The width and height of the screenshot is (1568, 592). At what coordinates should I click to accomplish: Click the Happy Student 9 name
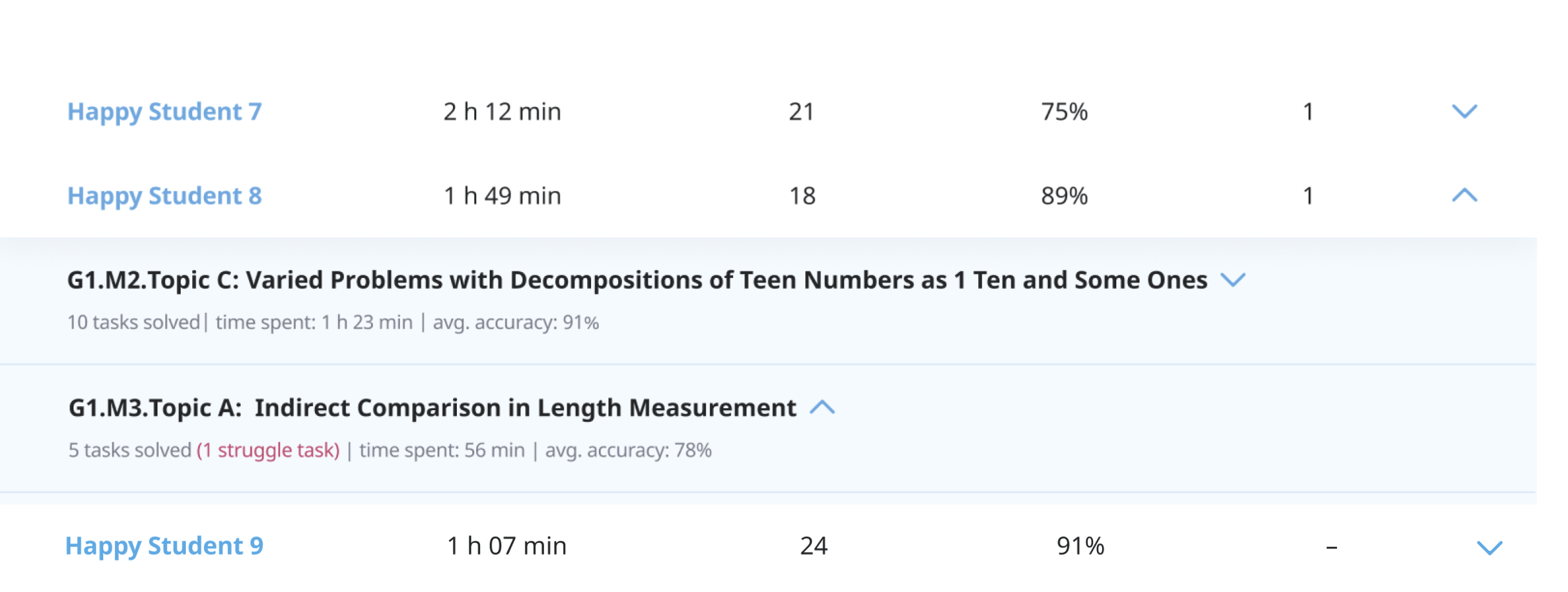point(164,546)
